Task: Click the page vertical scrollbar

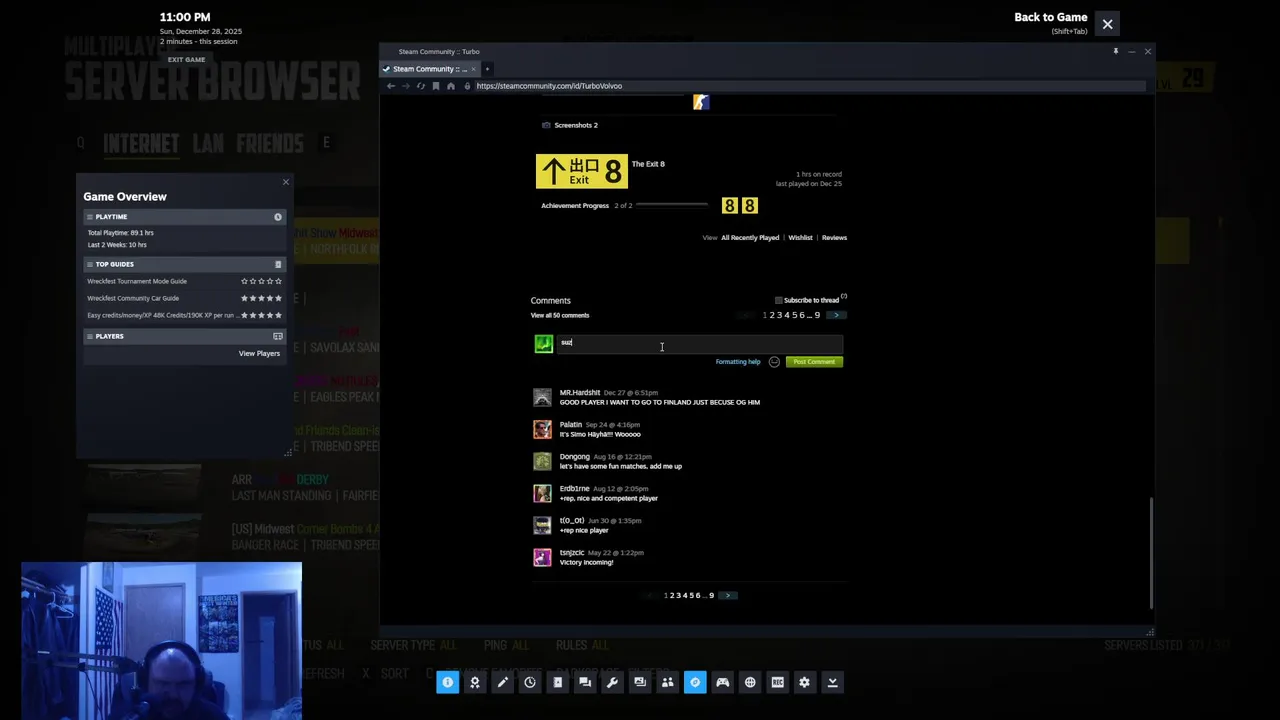Action: point(1151,552)
